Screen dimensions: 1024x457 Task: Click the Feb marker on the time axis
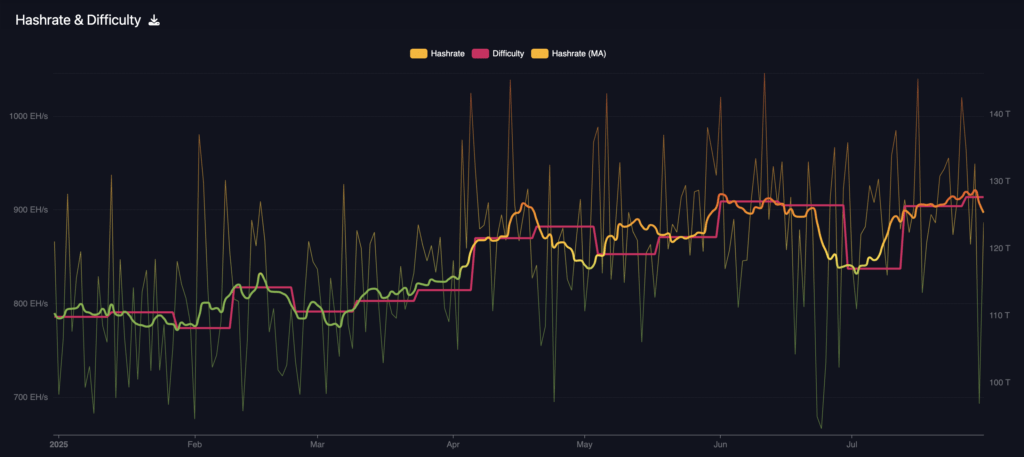[x=194, y=443]
